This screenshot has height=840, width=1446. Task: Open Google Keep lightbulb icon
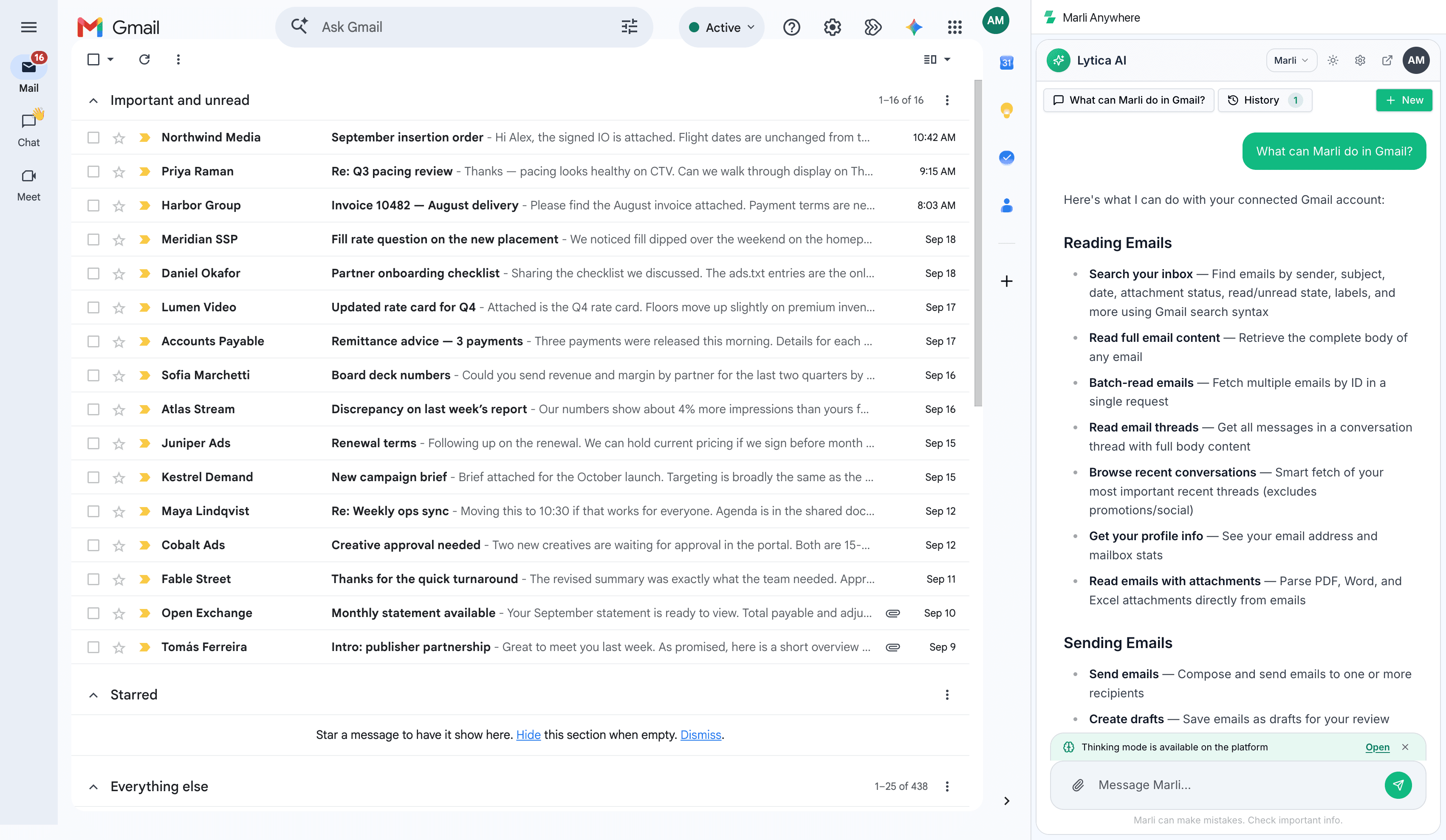(x=1006, y=110)
